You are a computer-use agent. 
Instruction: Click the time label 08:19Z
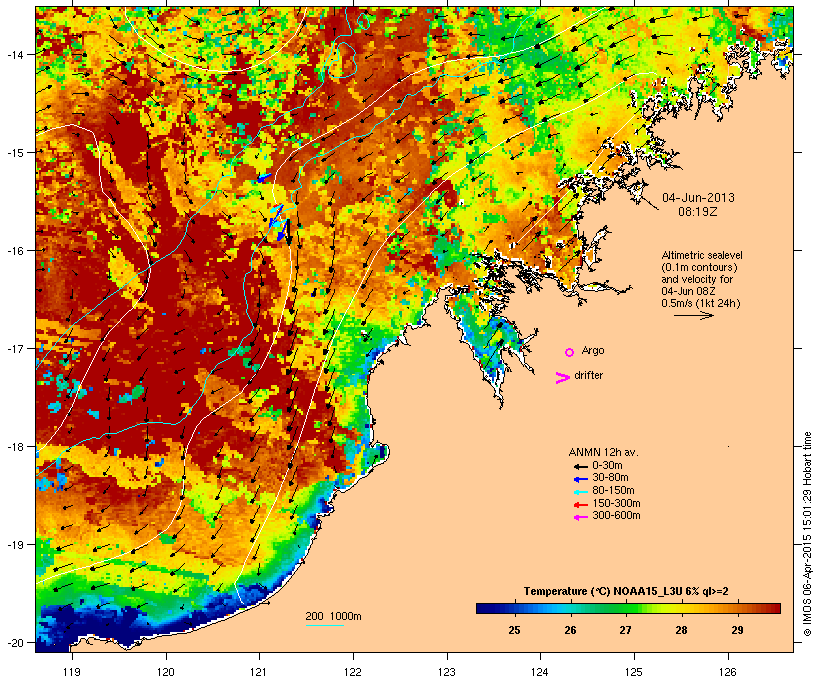(698, 212)
